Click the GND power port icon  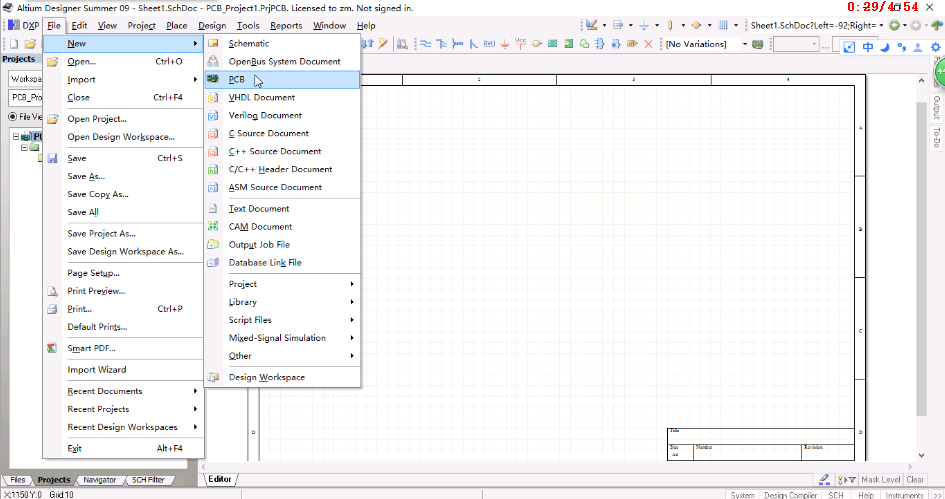pos(505,44)
